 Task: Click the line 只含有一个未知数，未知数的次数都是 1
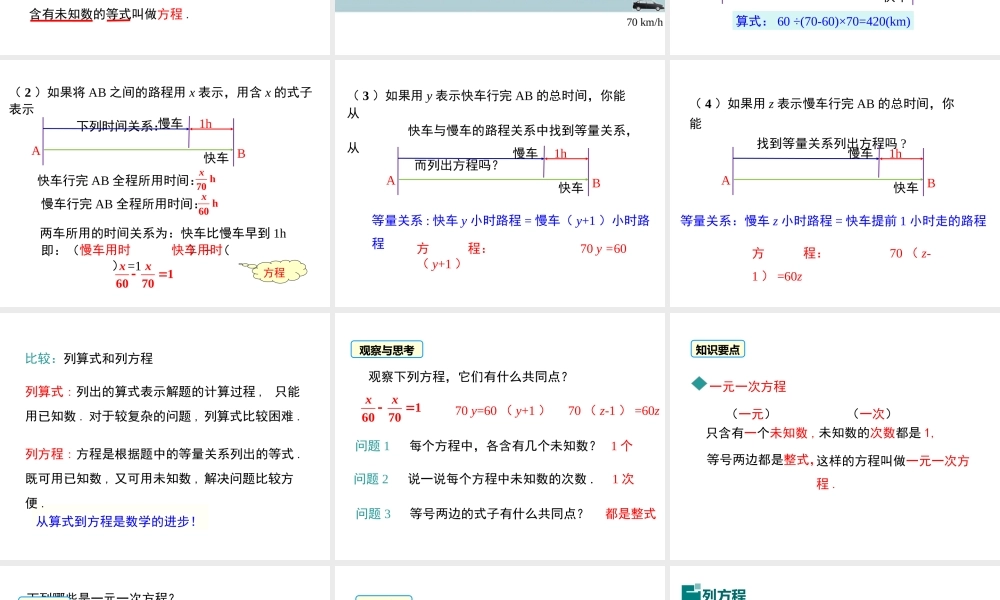(820, 433)
